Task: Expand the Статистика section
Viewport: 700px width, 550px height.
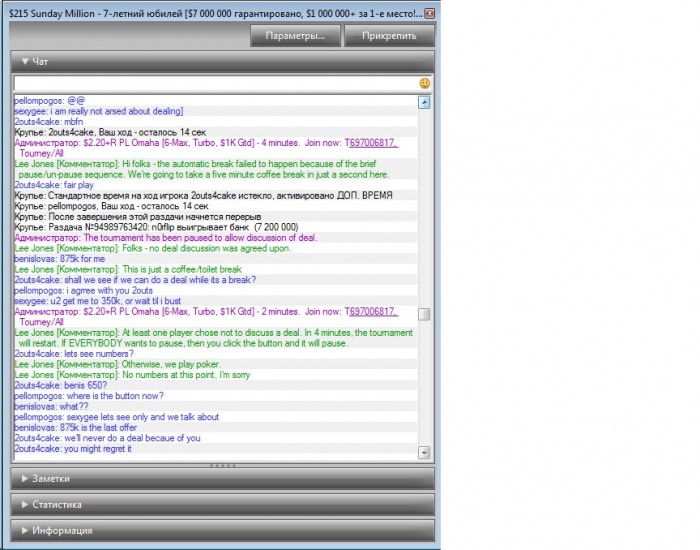Action: 222,504
